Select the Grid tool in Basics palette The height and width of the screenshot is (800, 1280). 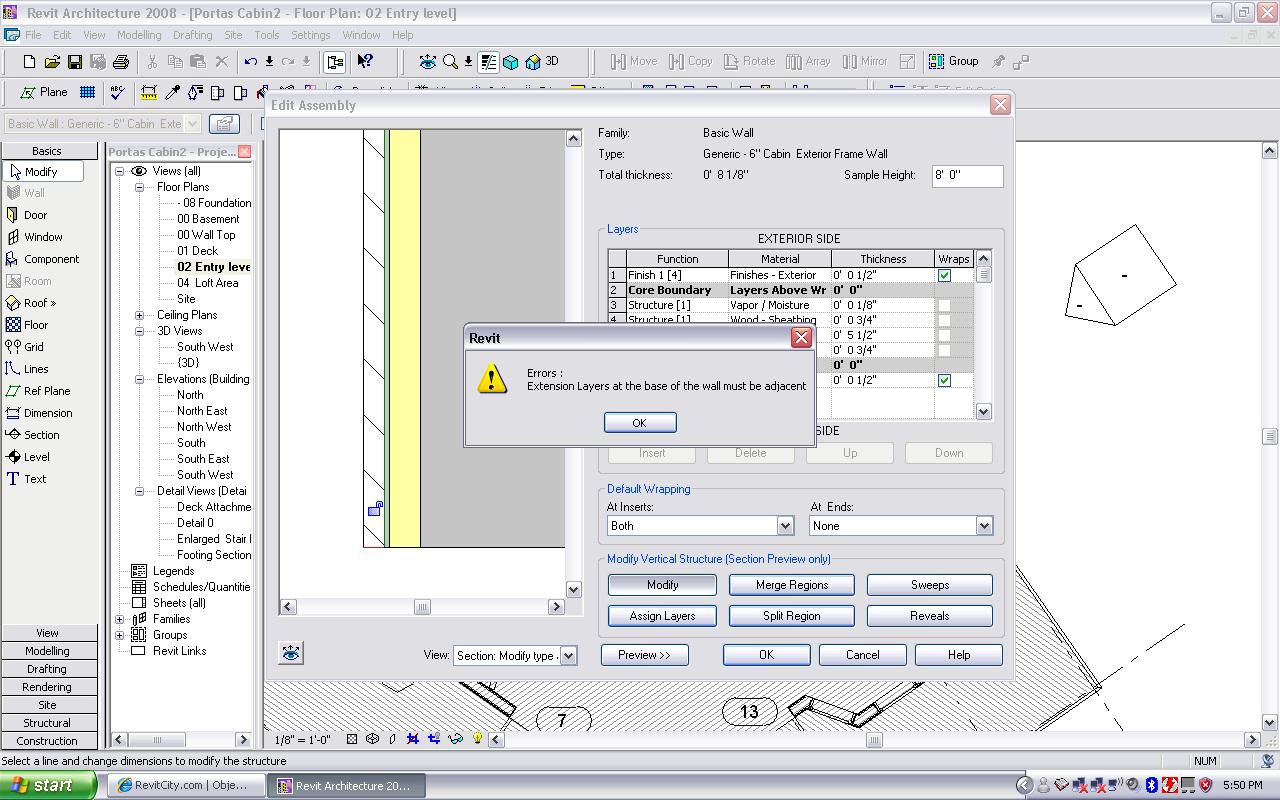pyautogui.click(x=33, y=347)
